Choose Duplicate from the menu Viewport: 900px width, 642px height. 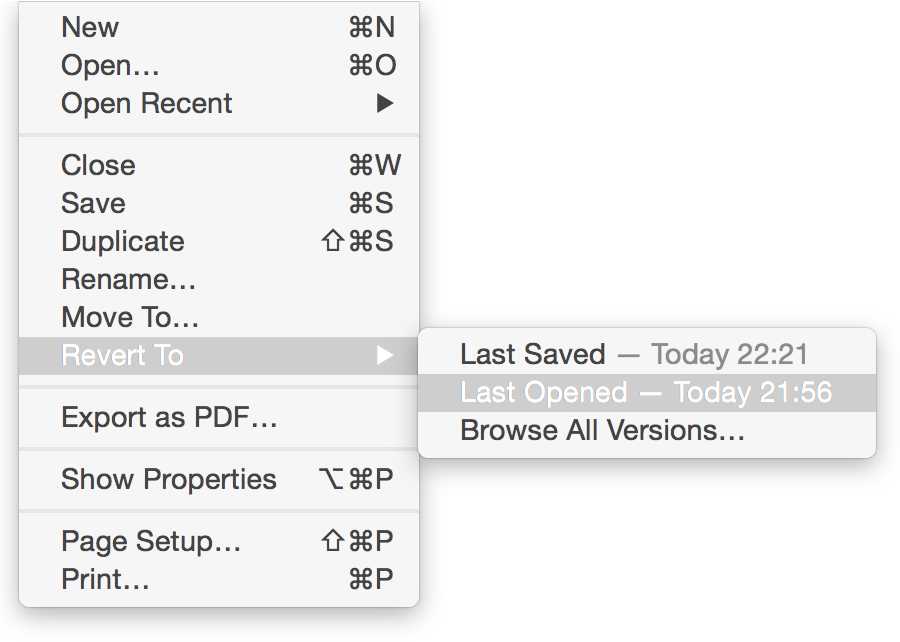(219, 241)
